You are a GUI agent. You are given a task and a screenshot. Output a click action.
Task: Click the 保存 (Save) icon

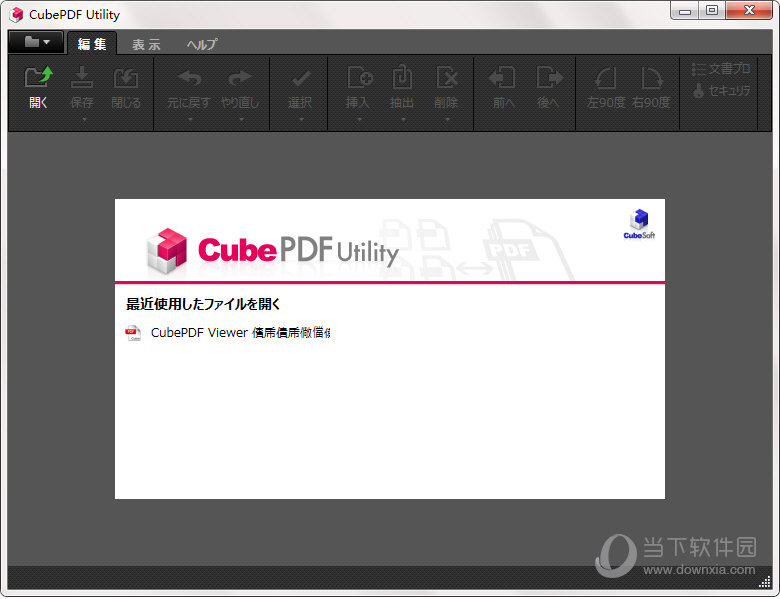coord(82,77)
